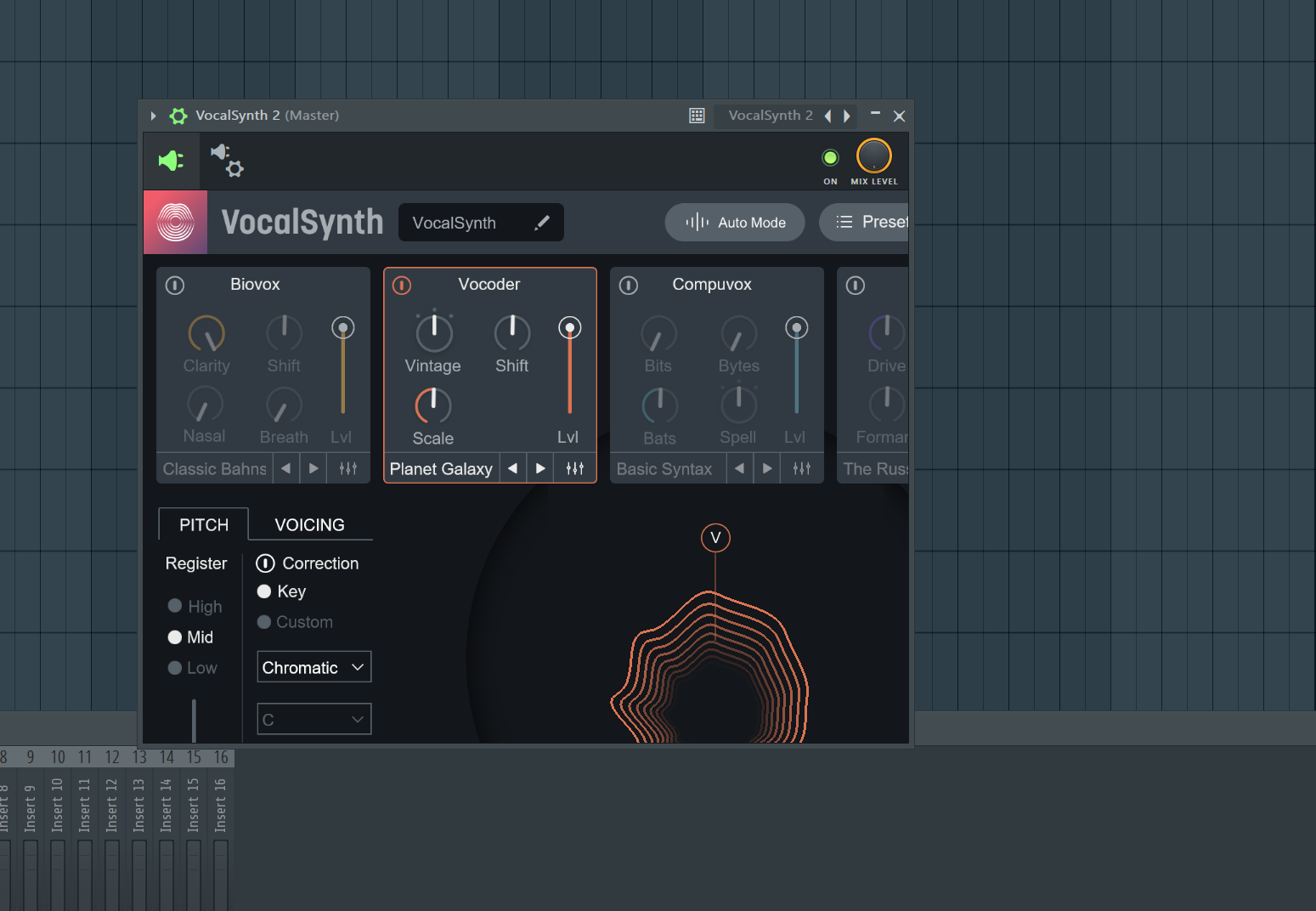Screen dimensions: 1316x911
Task: Click the keyboard grid icon in title bar
Action: [697, 115]
